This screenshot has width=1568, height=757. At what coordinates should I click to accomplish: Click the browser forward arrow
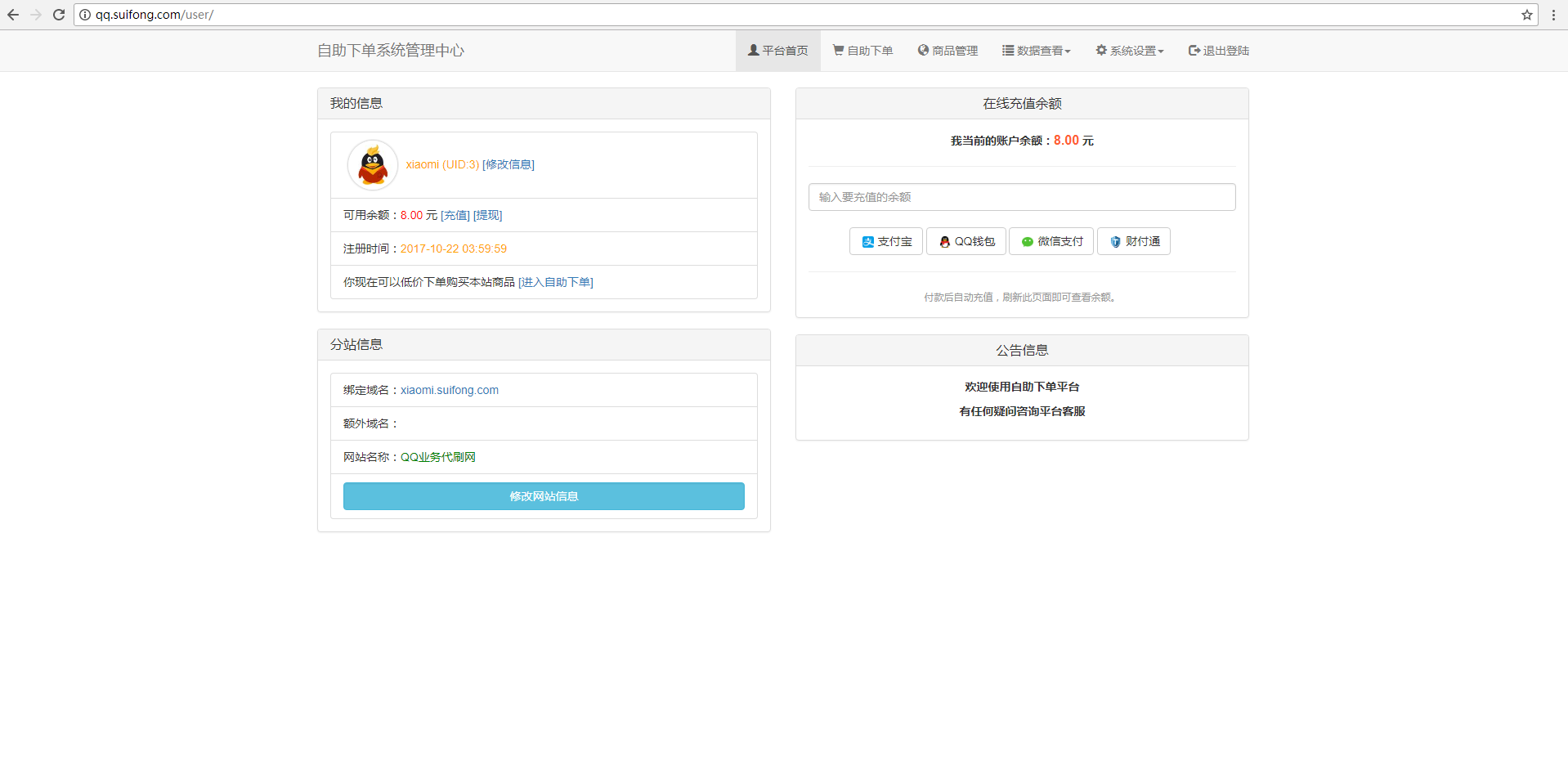coord(36,15)
